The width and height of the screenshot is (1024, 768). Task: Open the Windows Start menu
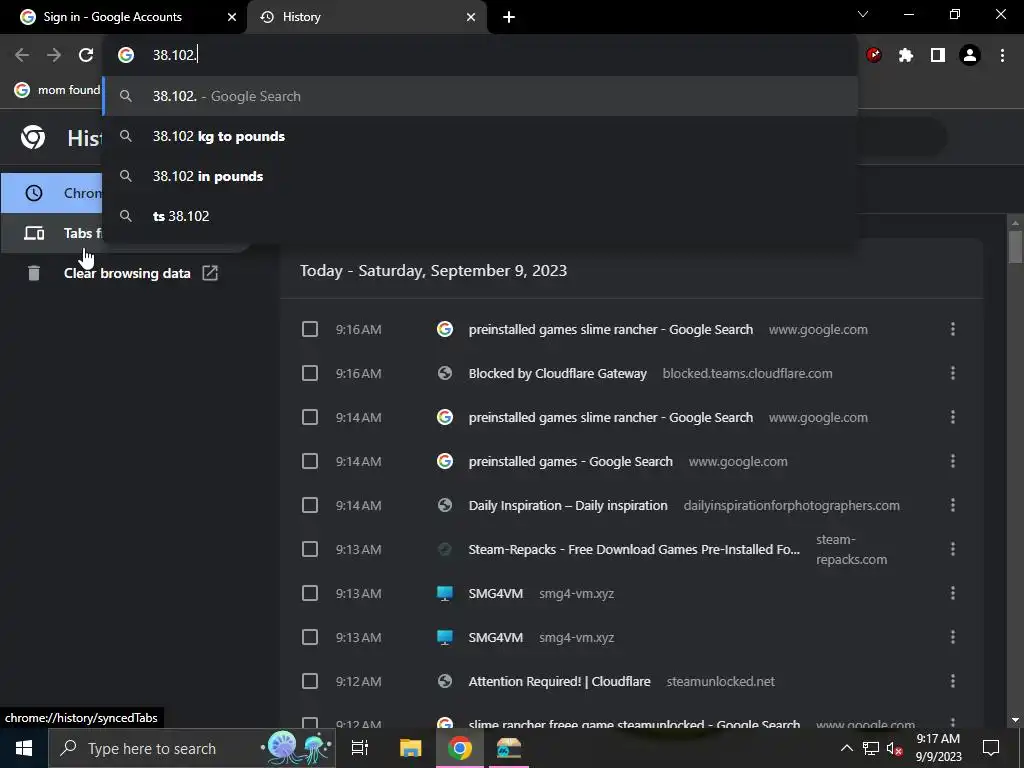pos(24,748)
